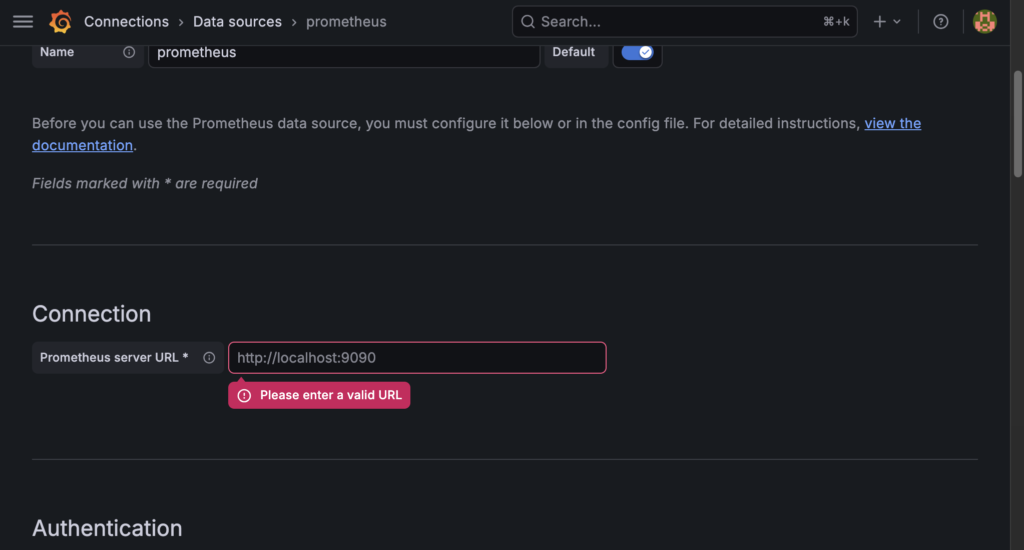Click the Please enter a valid URL alert
The height and width of the screenshot is (550, 1024).
pyautogui.click(x=319, y=395)
